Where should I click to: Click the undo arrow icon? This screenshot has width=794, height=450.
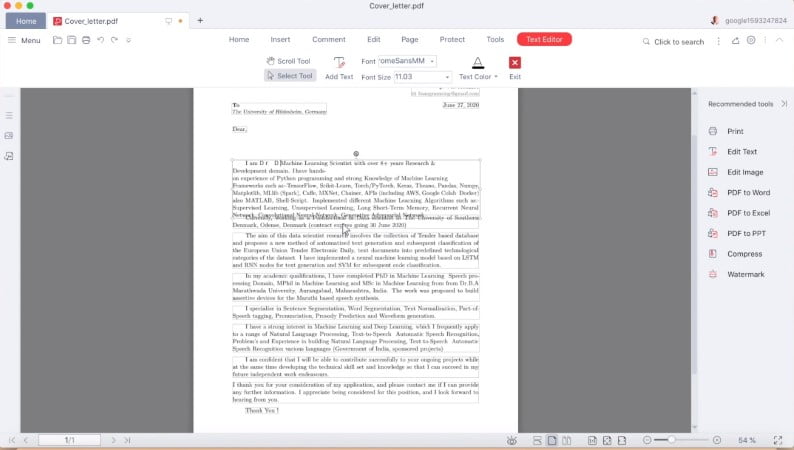100,40
